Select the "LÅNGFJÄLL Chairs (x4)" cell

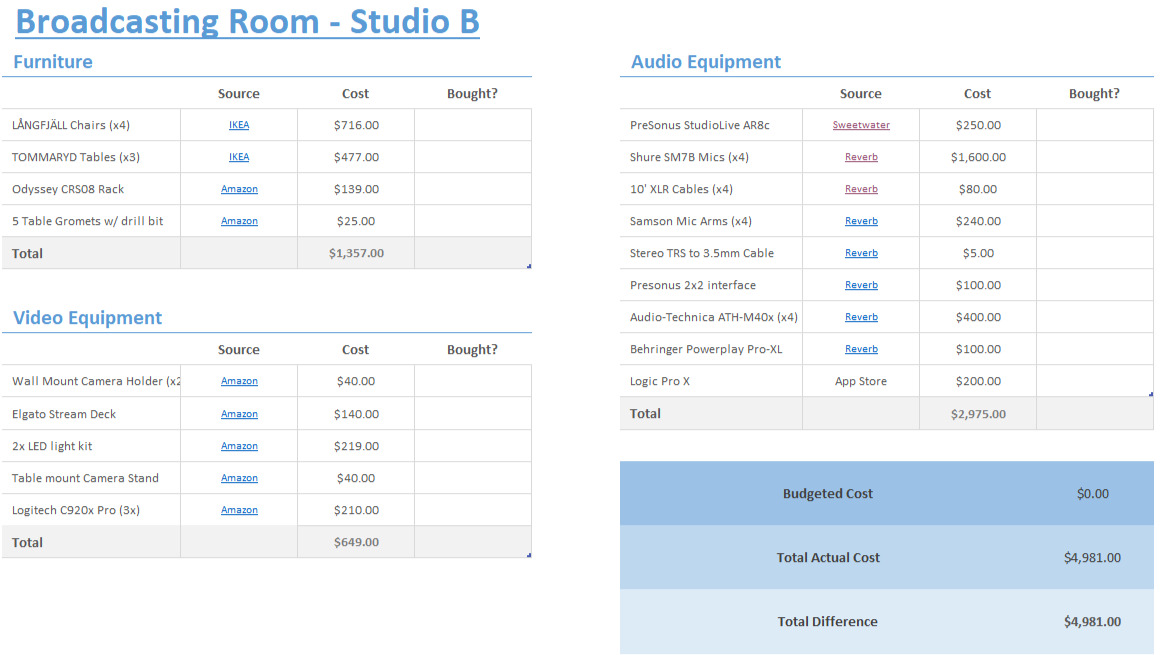click(x=91, y=125)
